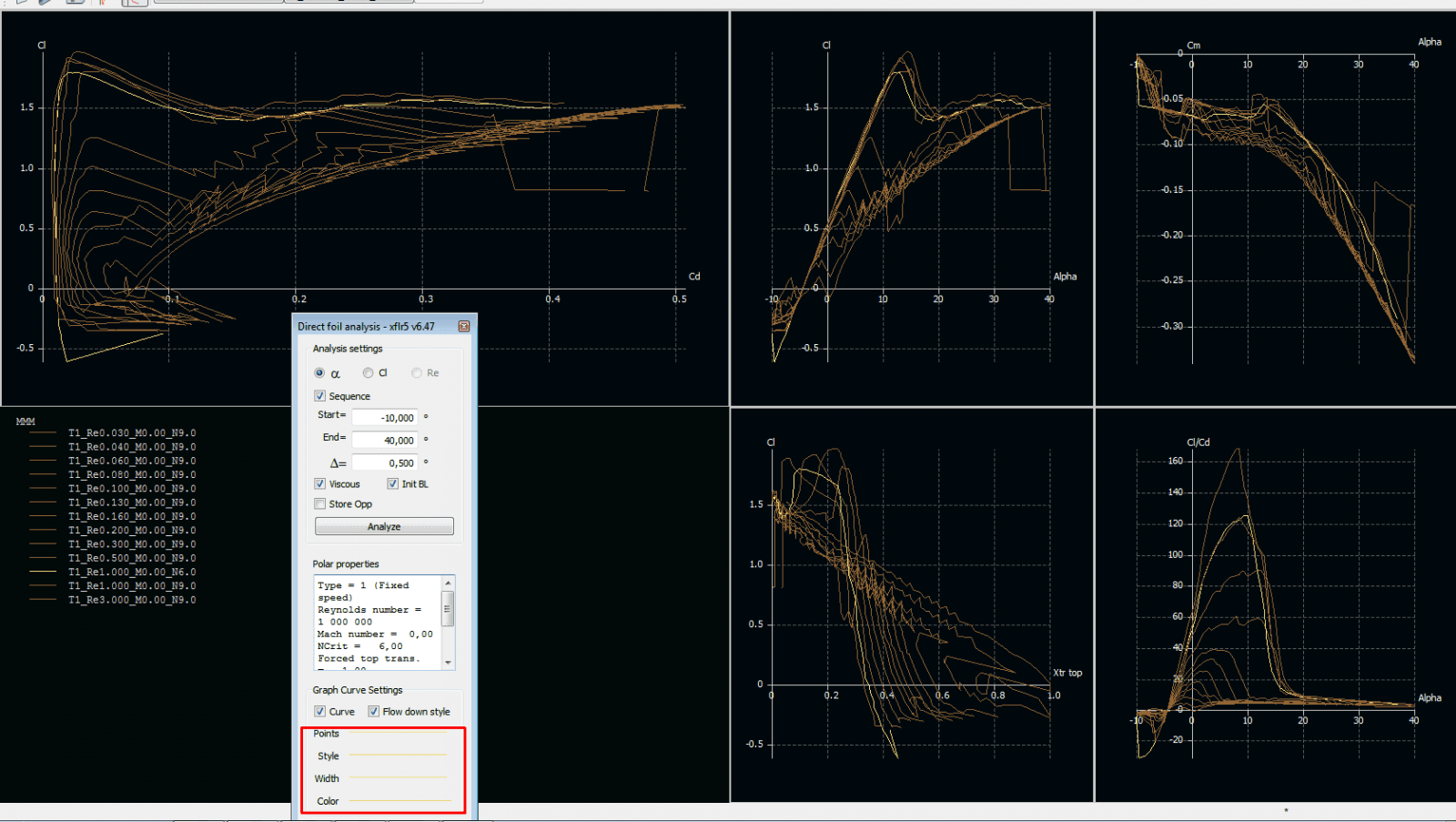Click the Analyze button
Viewport: 1456px width, 822px height.
coord(384,527)
